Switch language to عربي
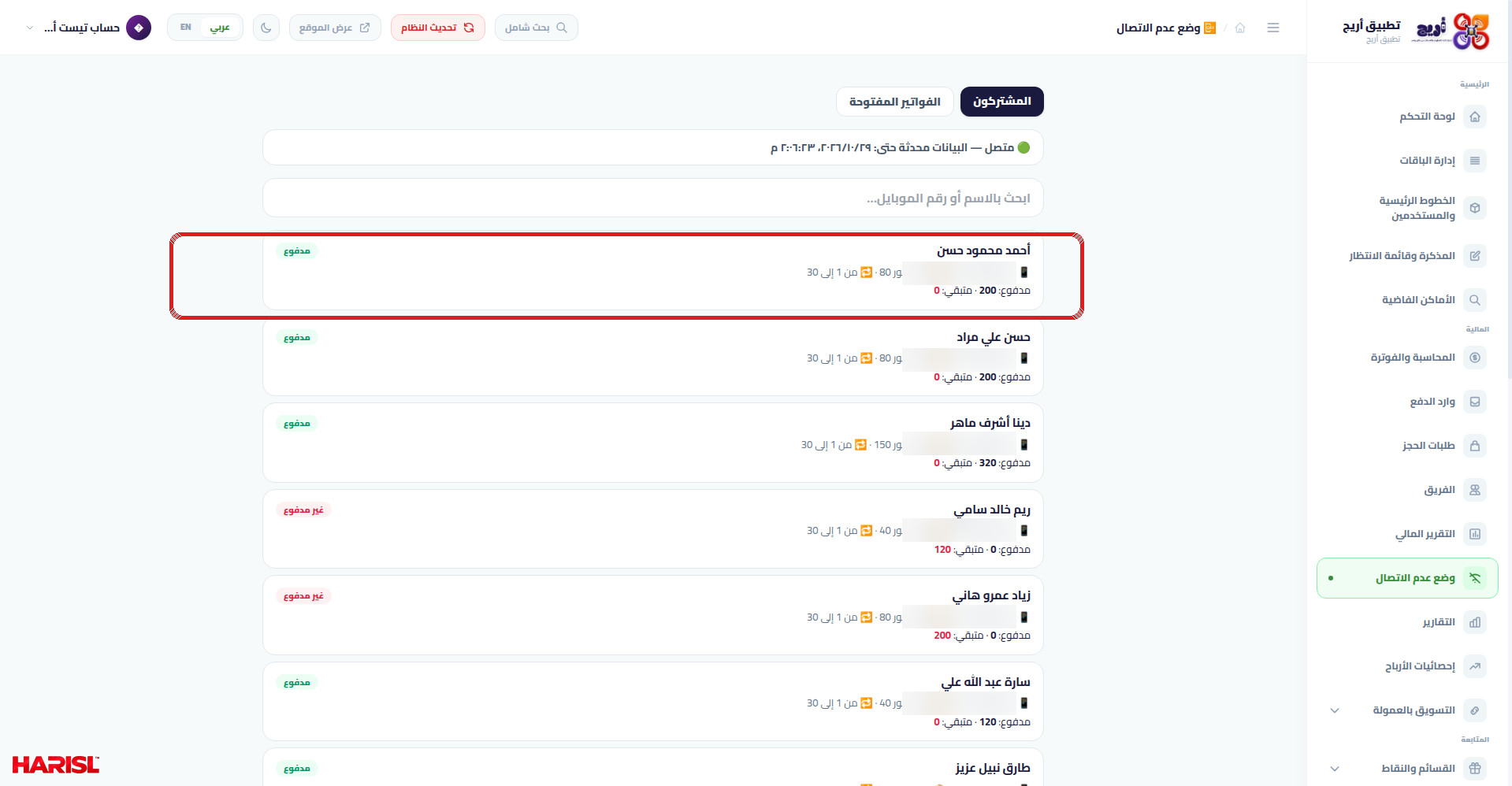1512x786 pixels. point(220,28)
